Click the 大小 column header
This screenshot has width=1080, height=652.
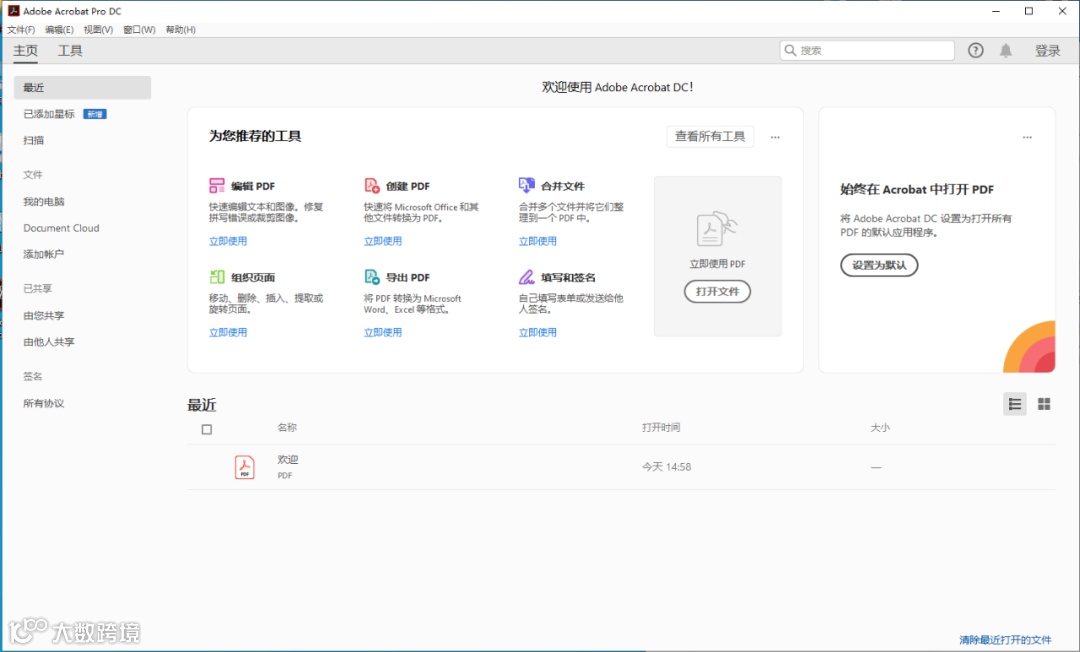pyautogui.click(x=880, y=428)
